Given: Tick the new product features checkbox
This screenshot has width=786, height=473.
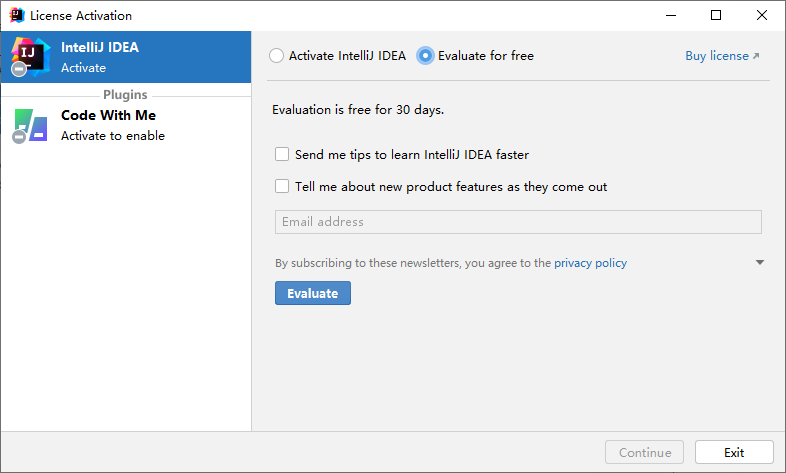Looking at the screenshot, I should [282, 186].
